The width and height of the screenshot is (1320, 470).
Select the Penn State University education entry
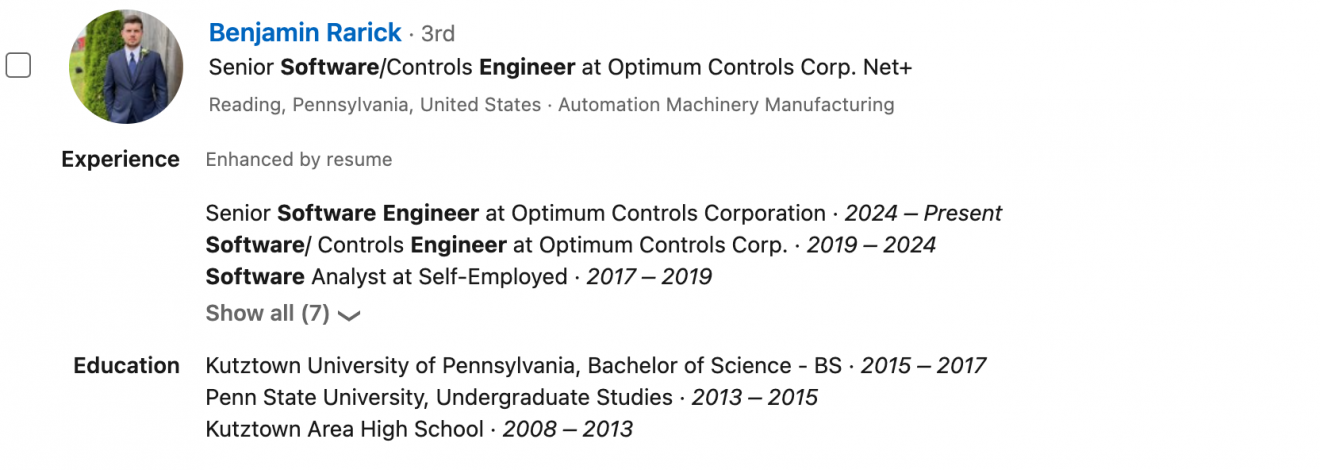[439, 398]
